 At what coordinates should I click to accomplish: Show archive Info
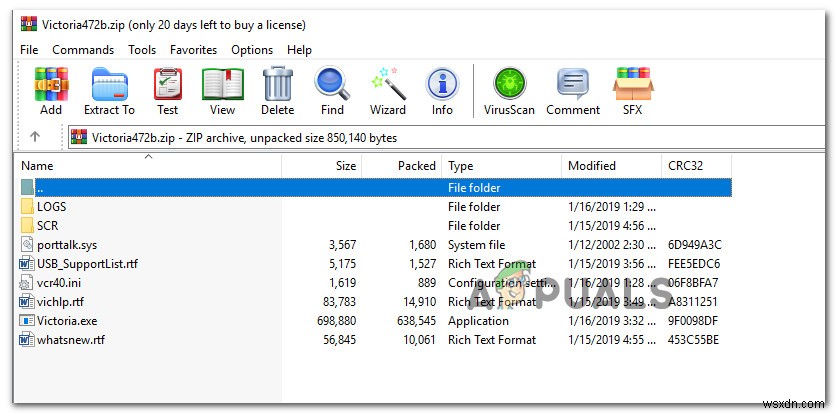coord(442,90)
